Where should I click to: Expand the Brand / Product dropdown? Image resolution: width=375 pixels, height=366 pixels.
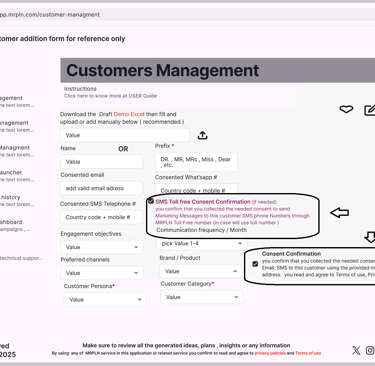pos(201,271)
